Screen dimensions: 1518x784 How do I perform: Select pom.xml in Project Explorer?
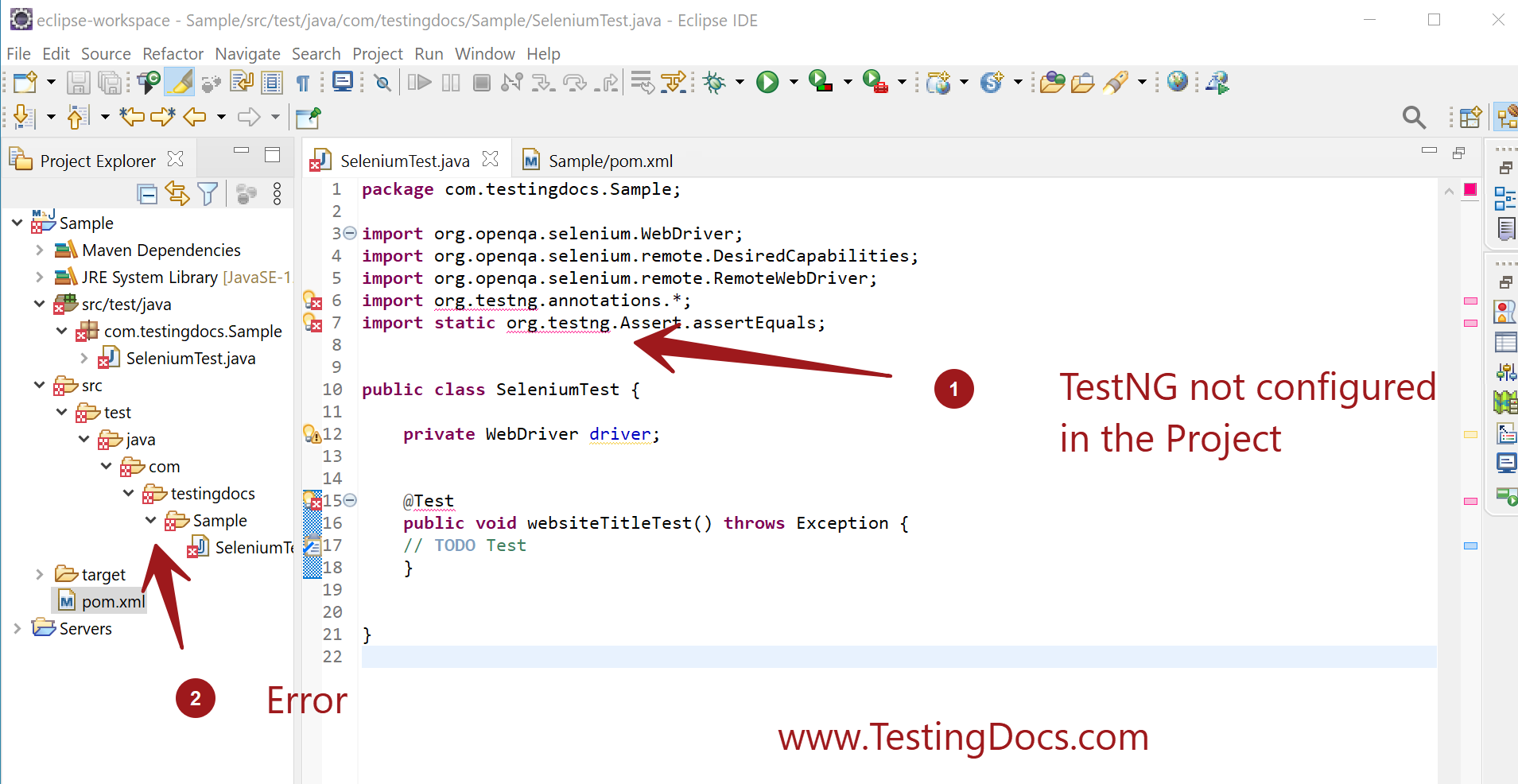pyautogui.click(x=111, y=600)
